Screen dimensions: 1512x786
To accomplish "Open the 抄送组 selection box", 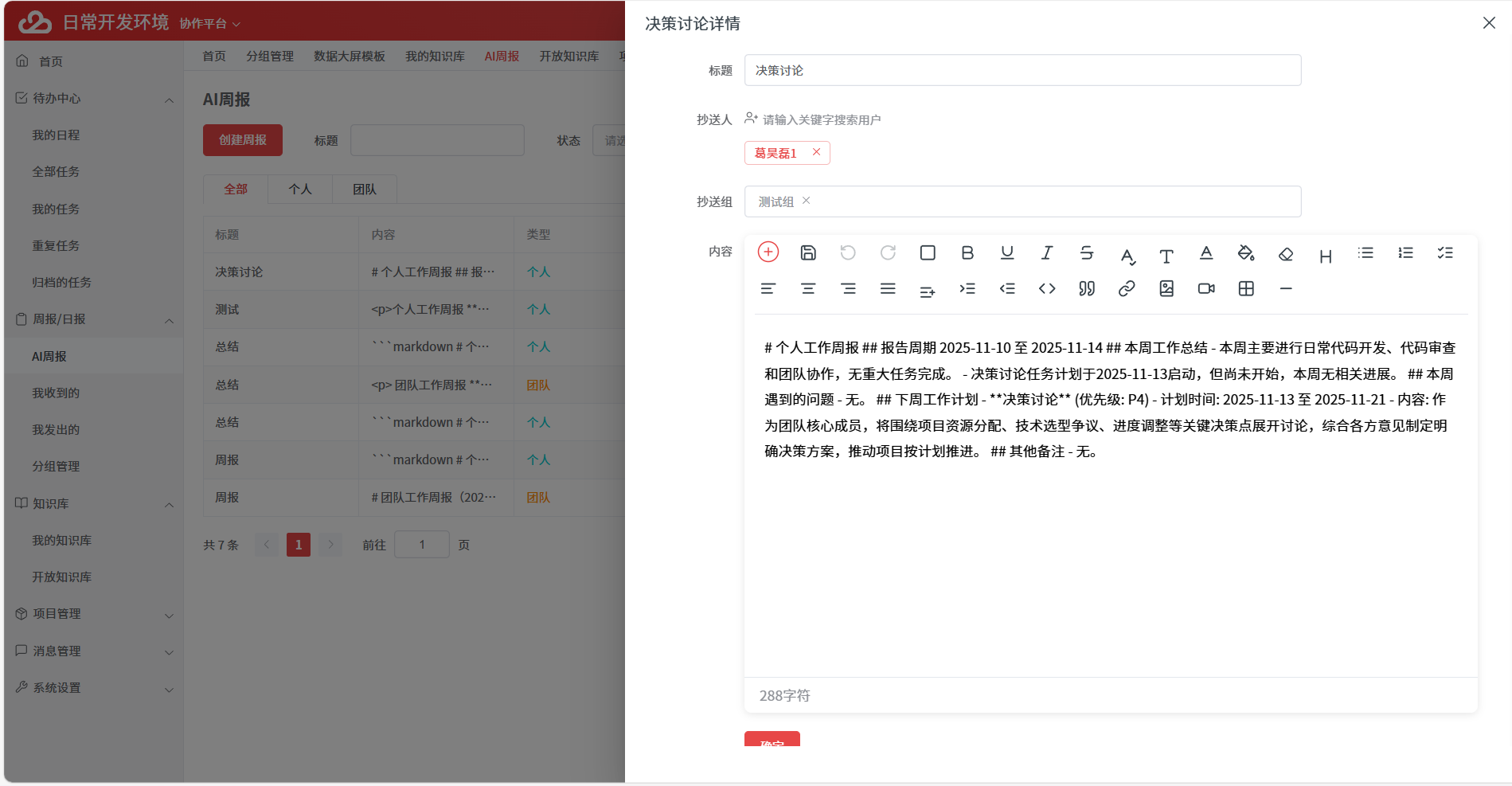I will [1022, 201].
